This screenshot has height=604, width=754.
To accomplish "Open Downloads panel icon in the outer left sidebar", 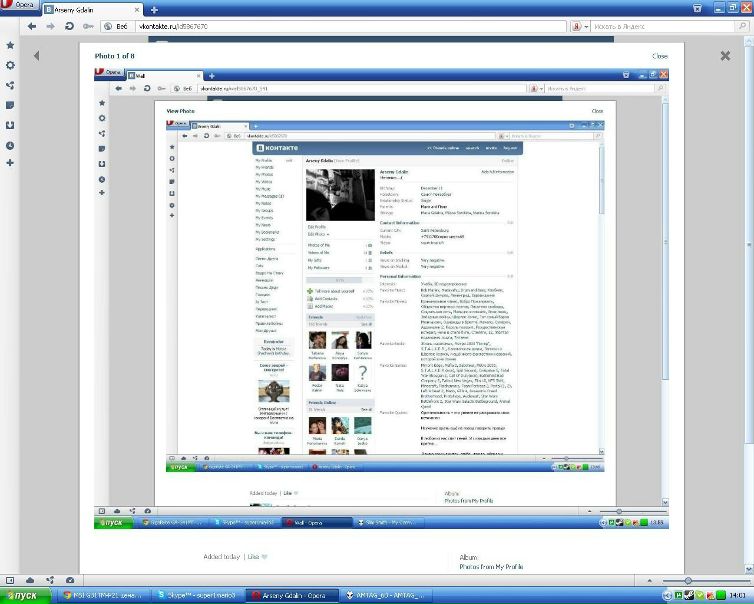I will (x=10, y=125).
